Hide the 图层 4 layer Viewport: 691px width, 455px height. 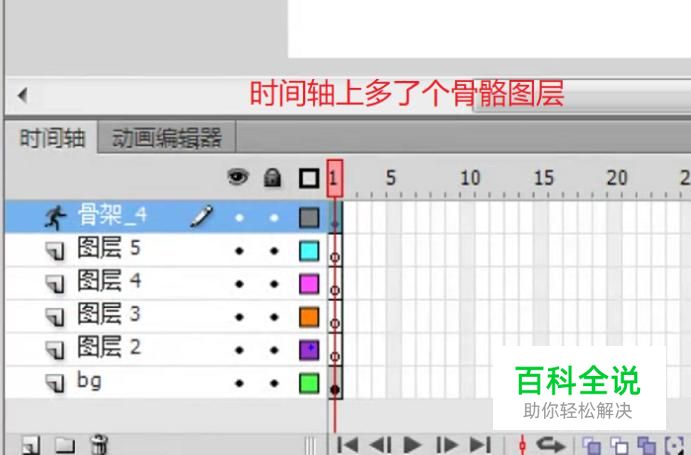click(x=239, y=284)
